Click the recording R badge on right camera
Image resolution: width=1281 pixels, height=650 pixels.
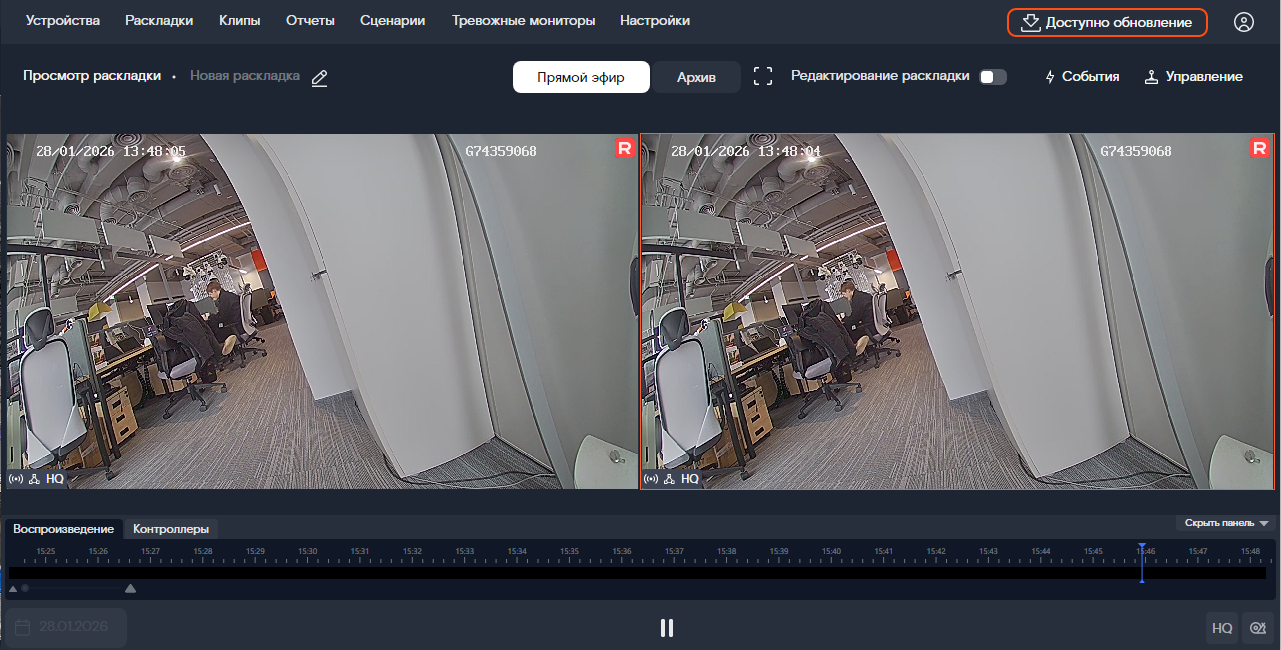click(x=1259, y=149)
